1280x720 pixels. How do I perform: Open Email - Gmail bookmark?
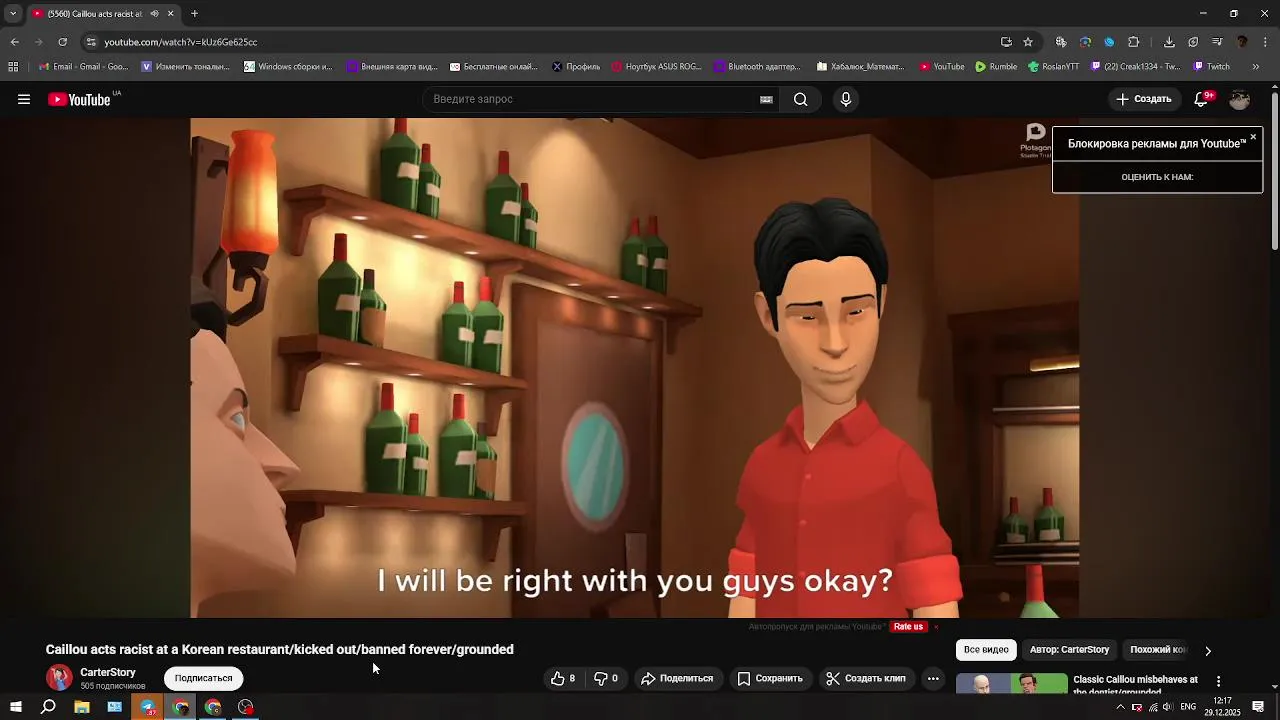pos(82,67)
